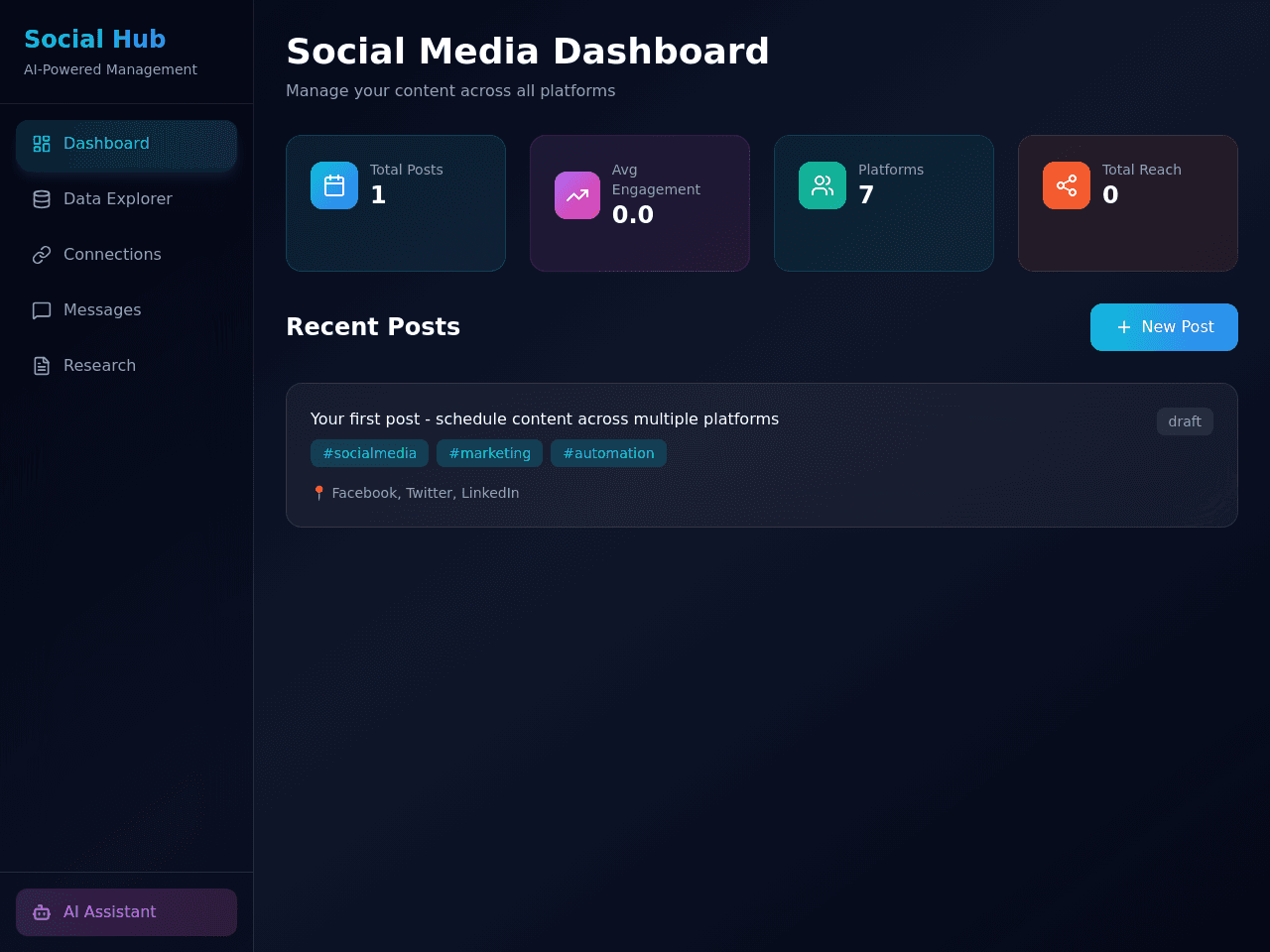1270x952 pixels.
Task: Click the Avg Engagement trending icon
Action: (x=577, y=195)
